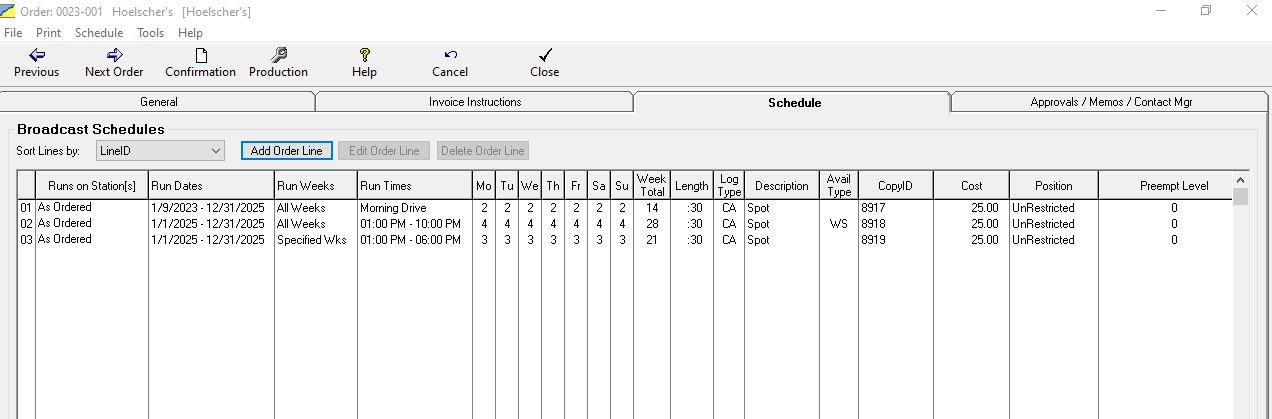The width and height of the screenshot is (1272, 419).
Task: Click the application icon in title bar
Action: 7,11
